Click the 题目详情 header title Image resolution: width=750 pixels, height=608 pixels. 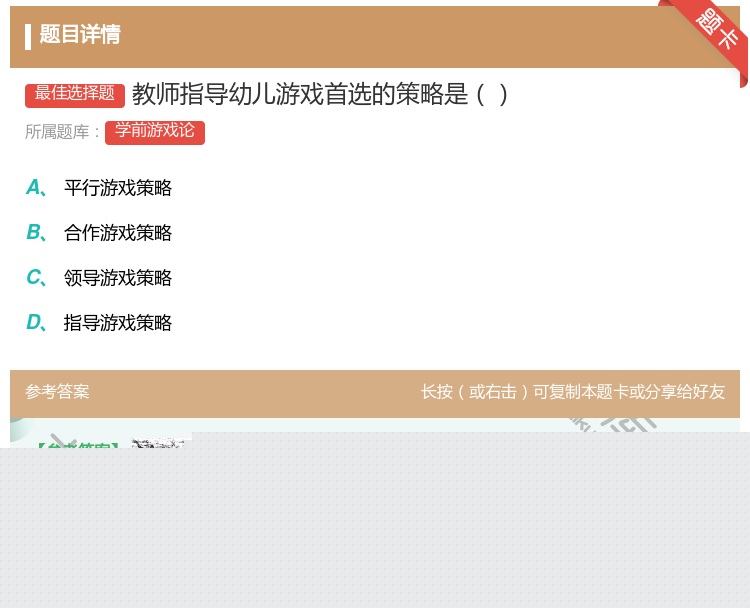click(80, 35)
